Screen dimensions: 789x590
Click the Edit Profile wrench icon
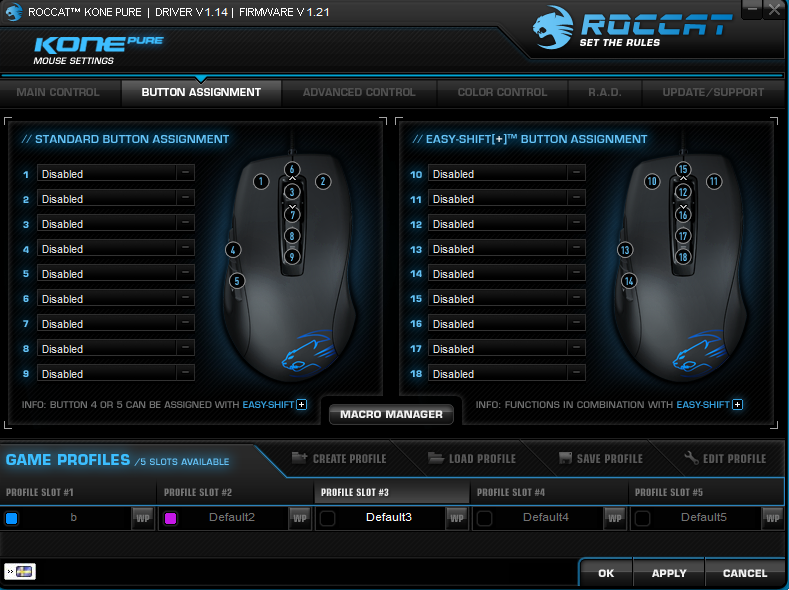pos(691,458)
